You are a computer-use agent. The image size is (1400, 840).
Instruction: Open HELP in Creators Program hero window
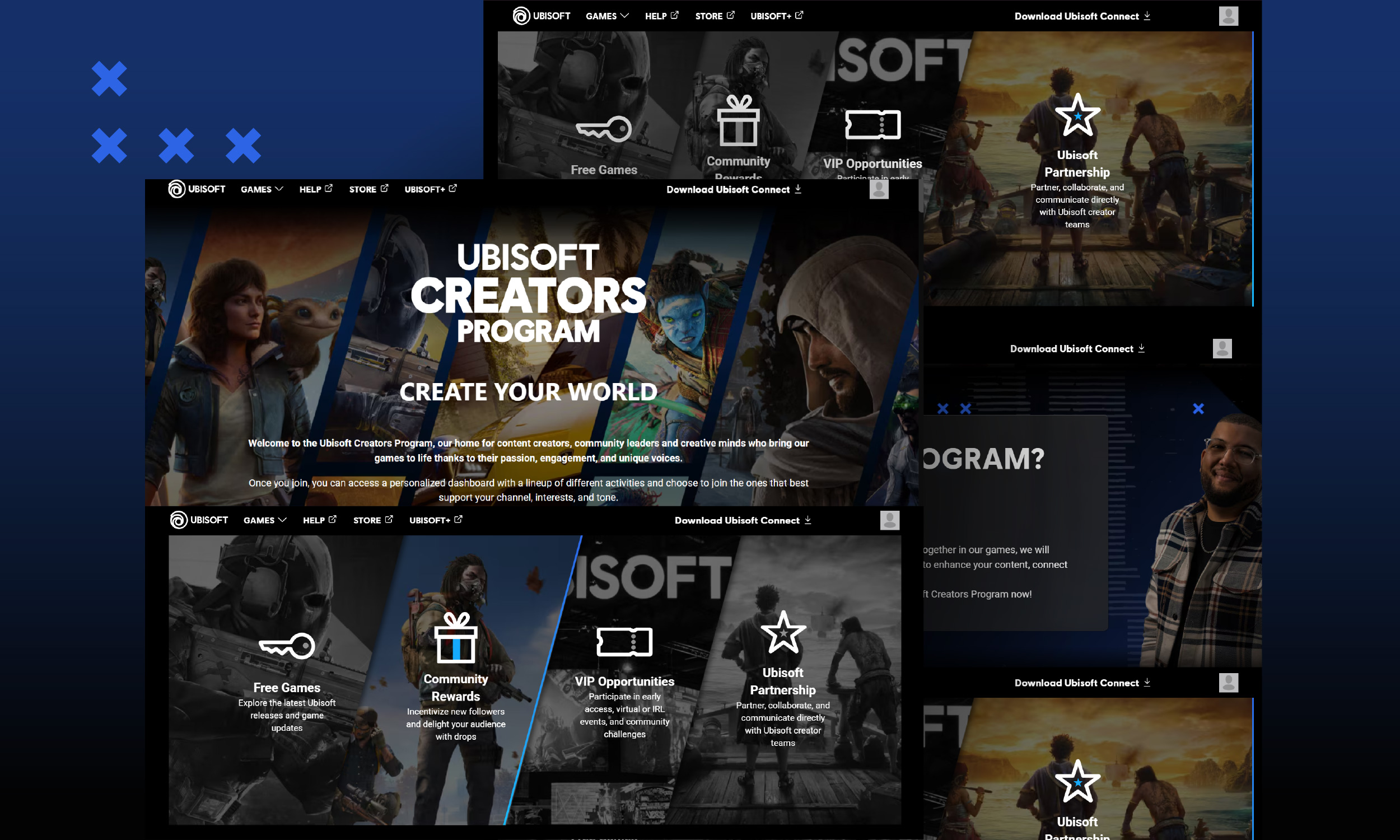316,189
